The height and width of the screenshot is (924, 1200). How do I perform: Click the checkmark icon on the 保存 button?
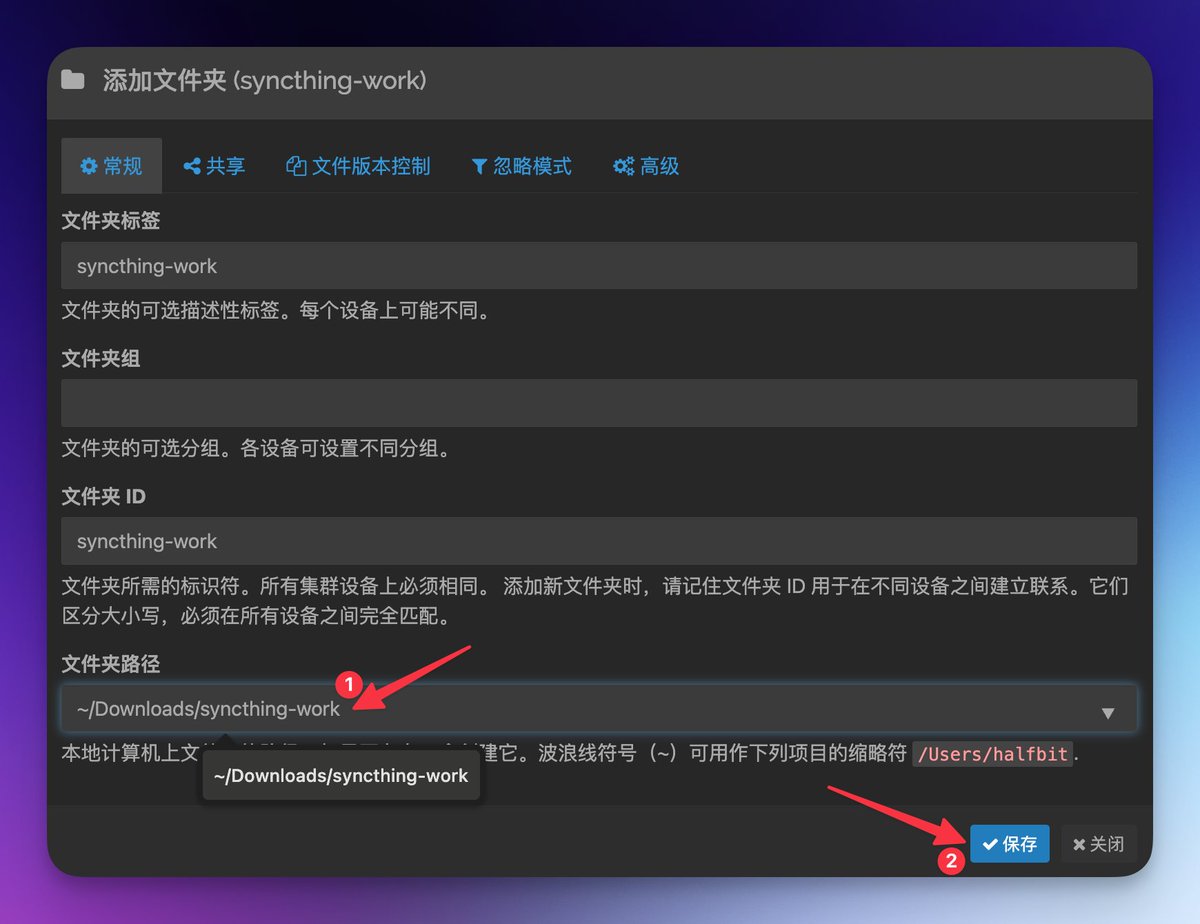[990, 844]
